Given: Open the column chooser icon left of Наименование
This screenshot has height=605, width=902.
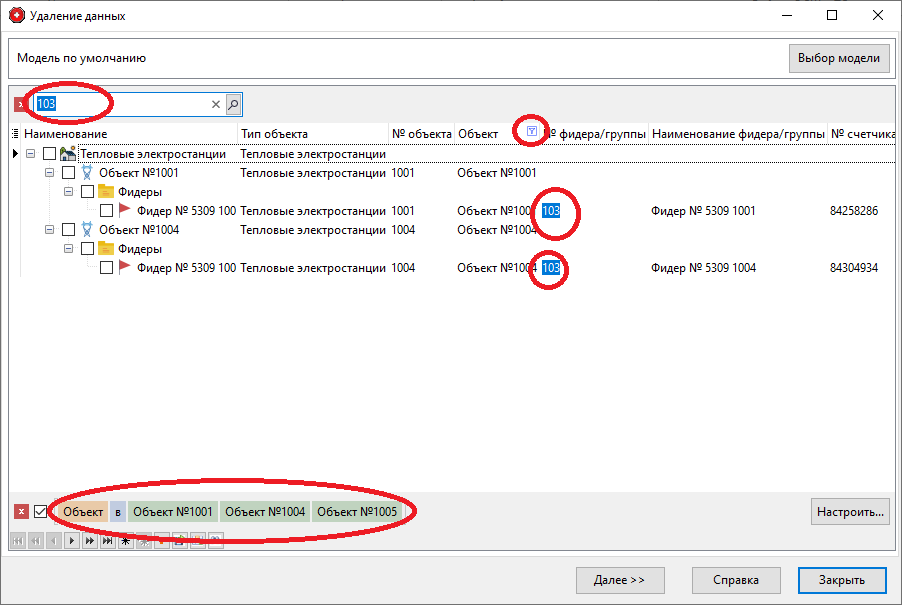Looking at the screenshot, I should coord(14,134).
